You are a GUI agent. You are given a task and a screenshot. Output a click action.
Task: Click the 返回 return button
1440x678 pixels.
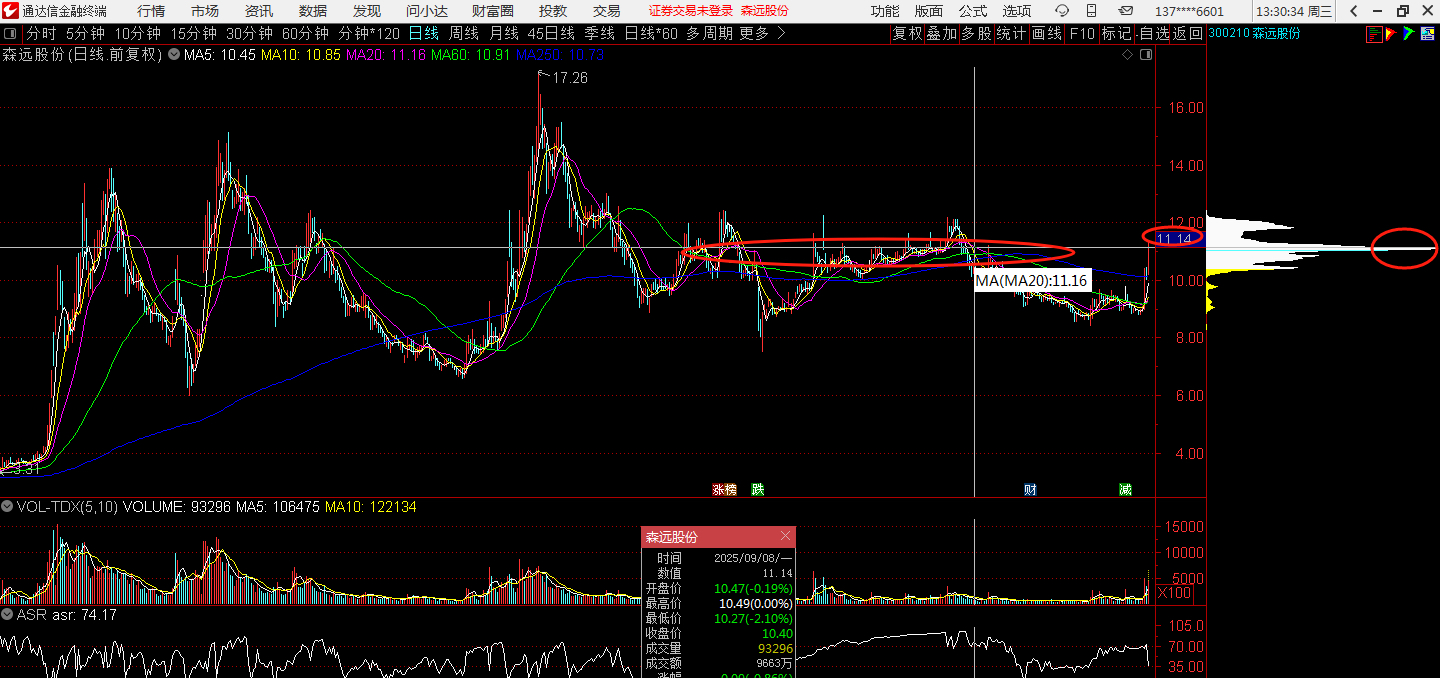pos(1188,34)
